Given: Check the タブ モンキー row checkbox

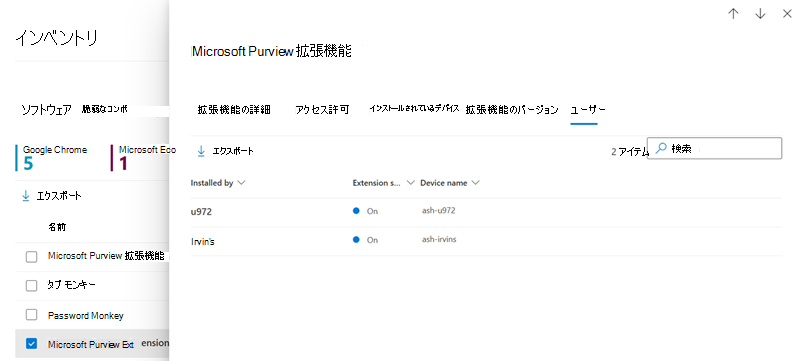Looking at the screenshot, I should click(32, 286).
